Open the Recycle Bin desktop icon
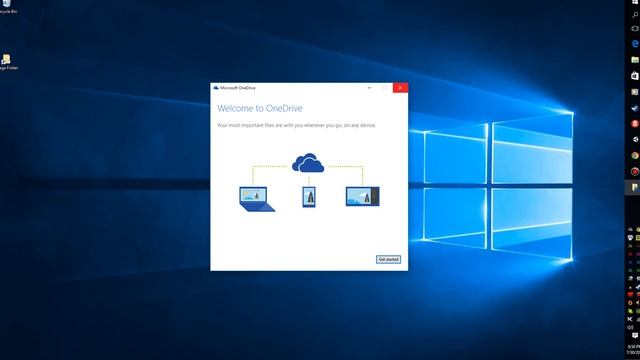This screenshot has height=360, width=640. coord(8,7)
